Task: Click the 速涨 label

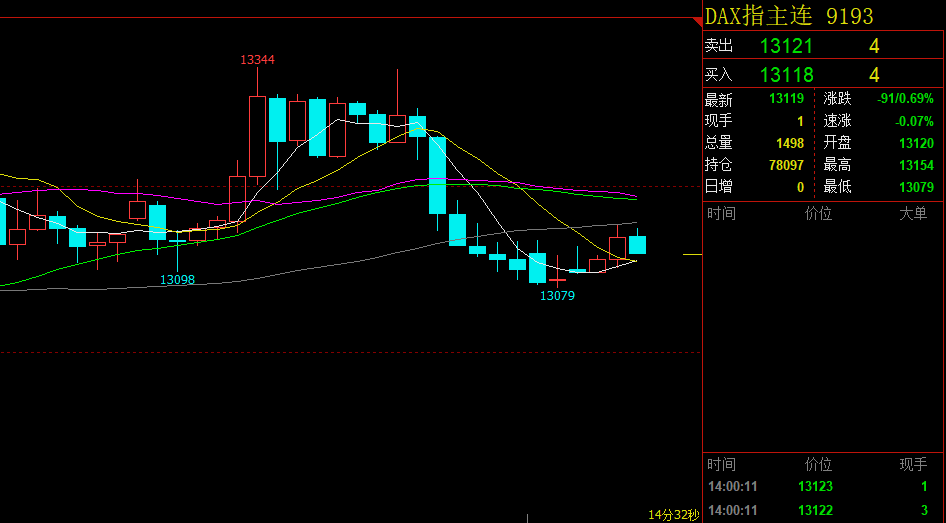Action: 837,121
